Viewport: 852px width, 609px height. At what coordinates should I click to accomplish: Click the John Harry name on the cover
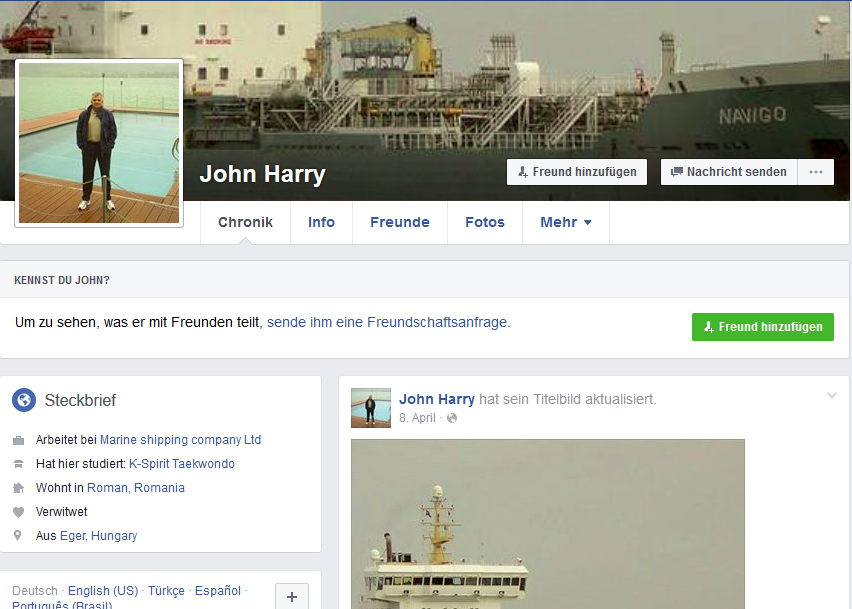(x=262, y=174)
